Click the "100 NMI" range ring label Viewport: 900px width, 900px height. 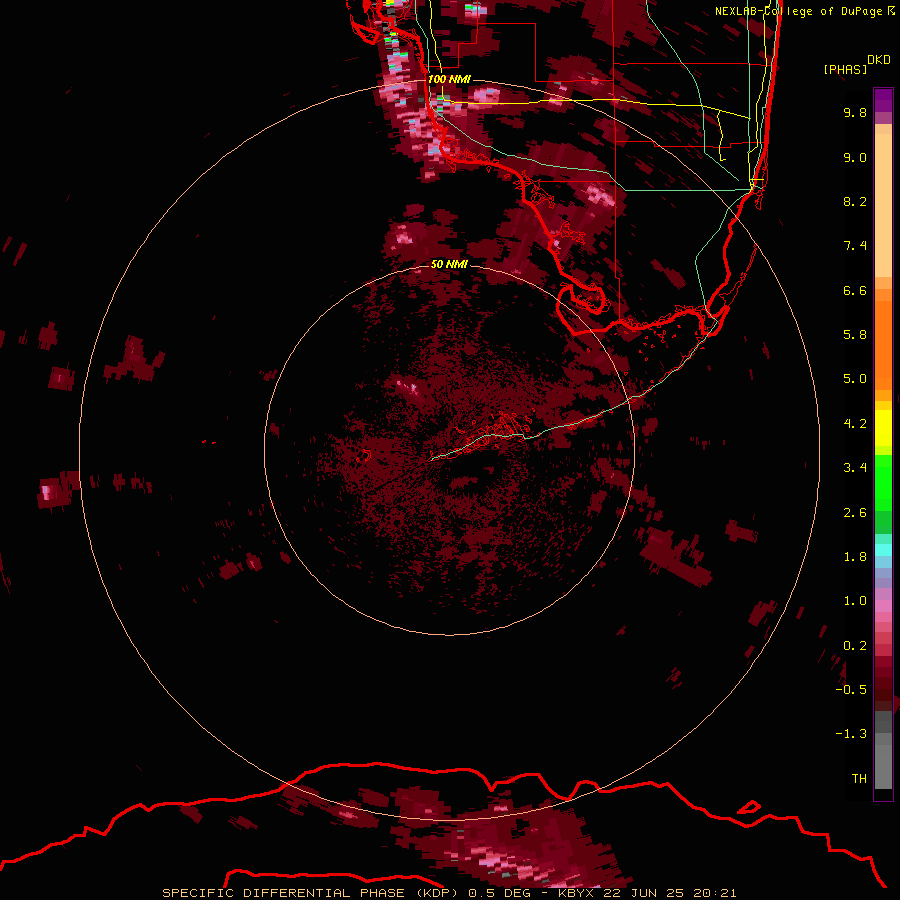[x=449, y=79]
